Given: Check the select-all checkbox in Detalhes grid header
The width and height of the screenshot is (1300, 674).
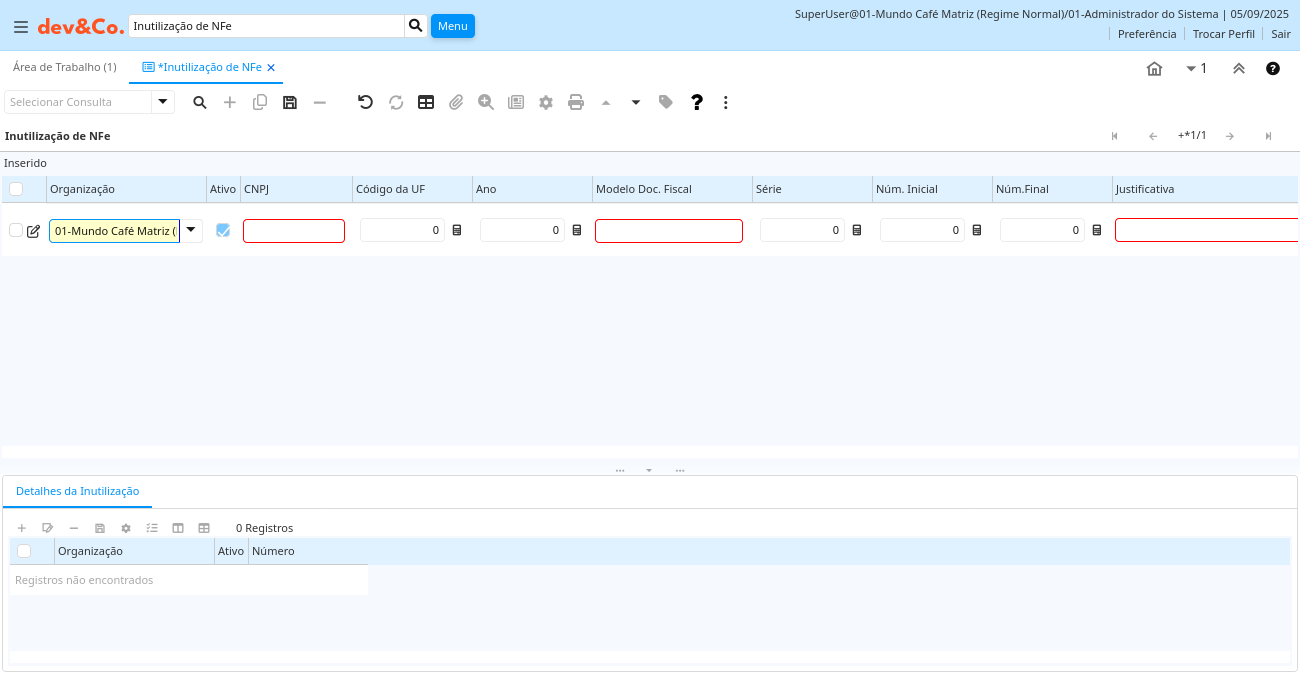Looking at the screenshot, I should pos(24,551).
